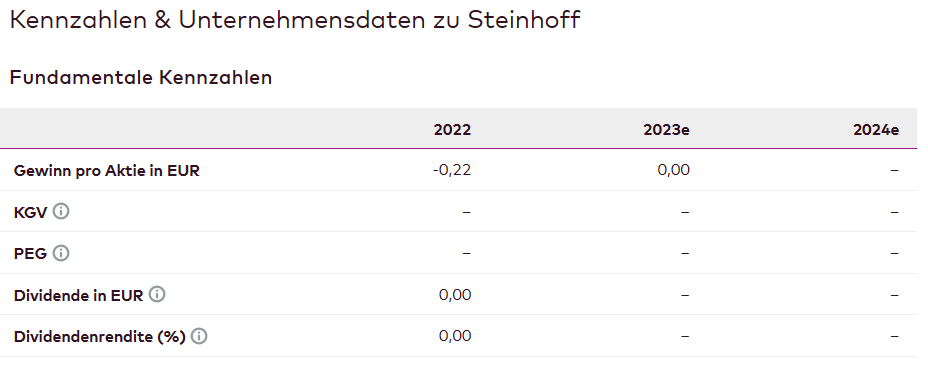Click the 2024e column header

876,130
